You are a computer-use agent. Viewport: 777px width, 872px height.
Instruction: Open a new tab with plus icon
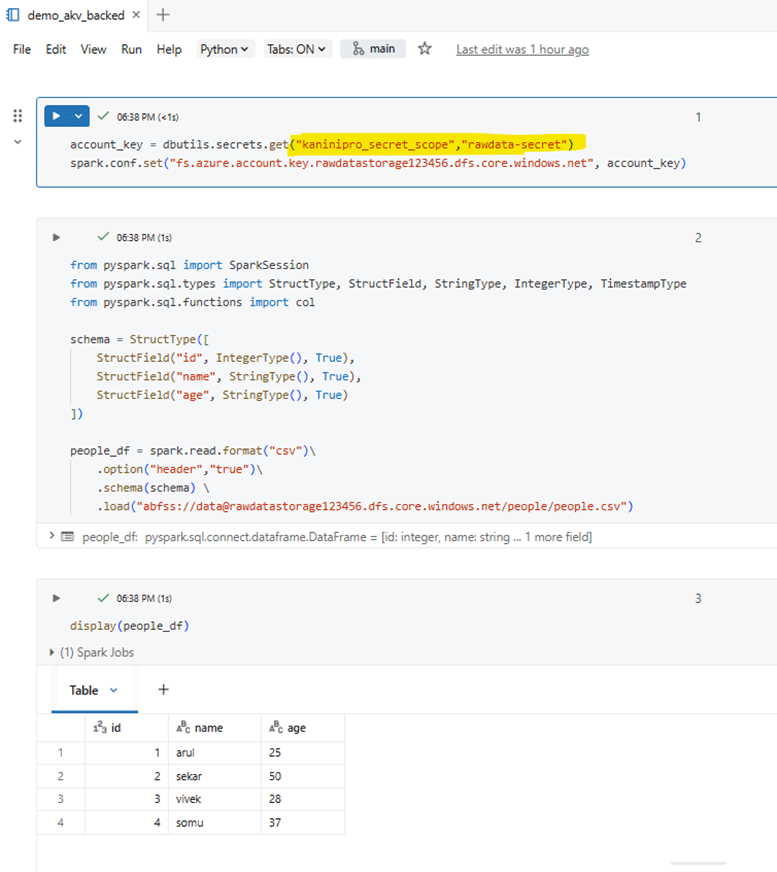tap(164, 15)
